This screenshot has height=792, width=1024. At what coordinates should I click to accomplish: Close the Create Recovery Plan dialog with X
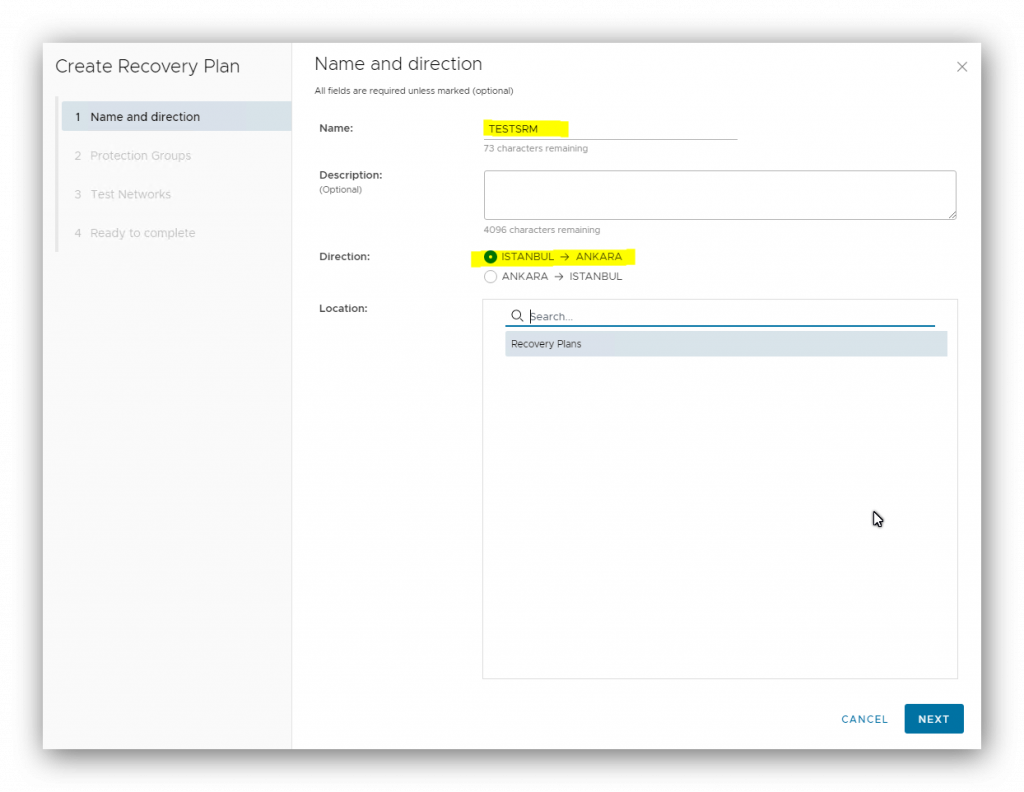tap(961, 66)
